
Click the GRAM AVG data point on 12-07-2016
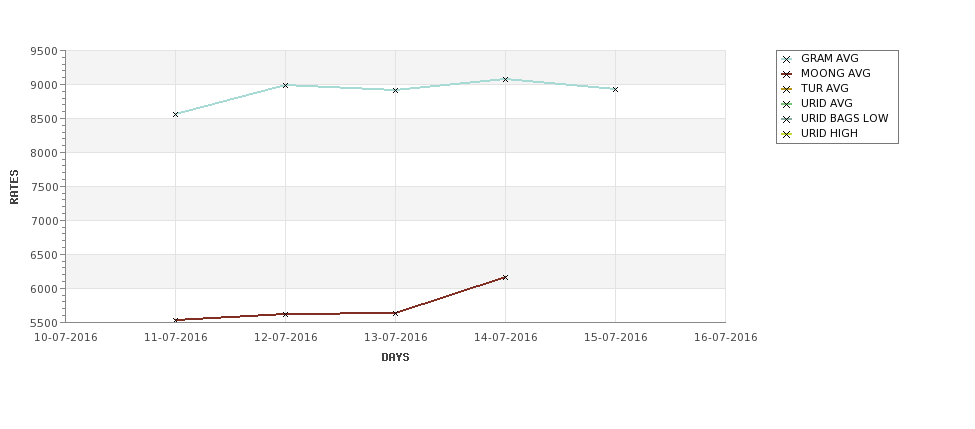tap(285, 85)
